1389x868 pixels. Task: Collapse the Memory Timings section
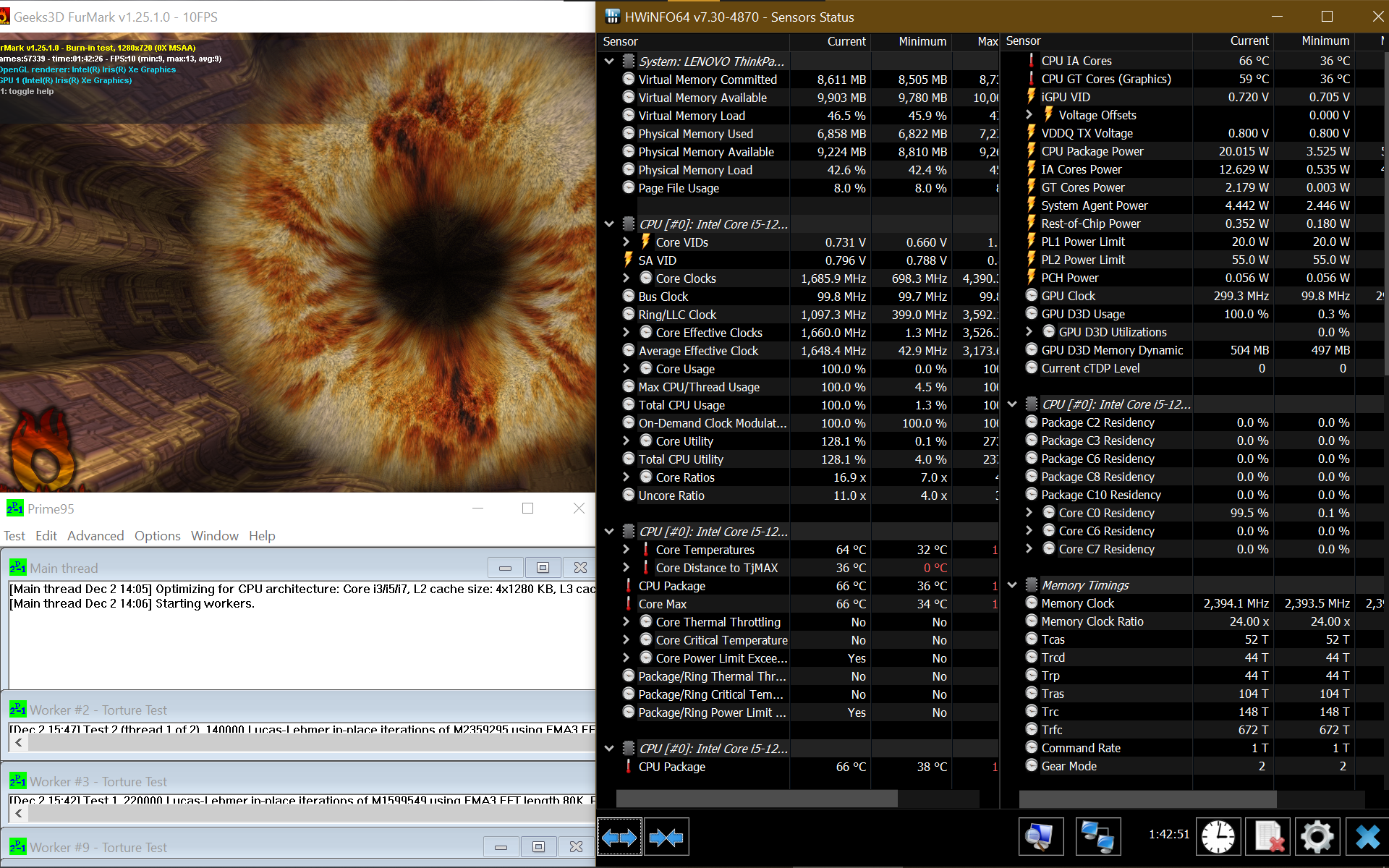click(x=1012, y=585)
